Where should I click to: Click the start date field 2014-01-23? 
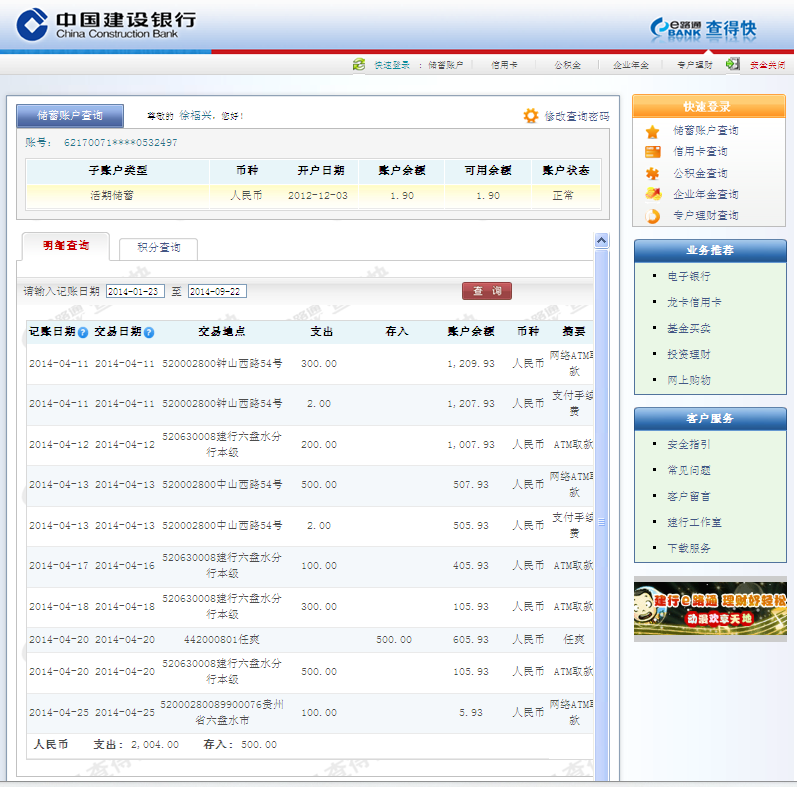pyautogui.click(x=135, y=292)
